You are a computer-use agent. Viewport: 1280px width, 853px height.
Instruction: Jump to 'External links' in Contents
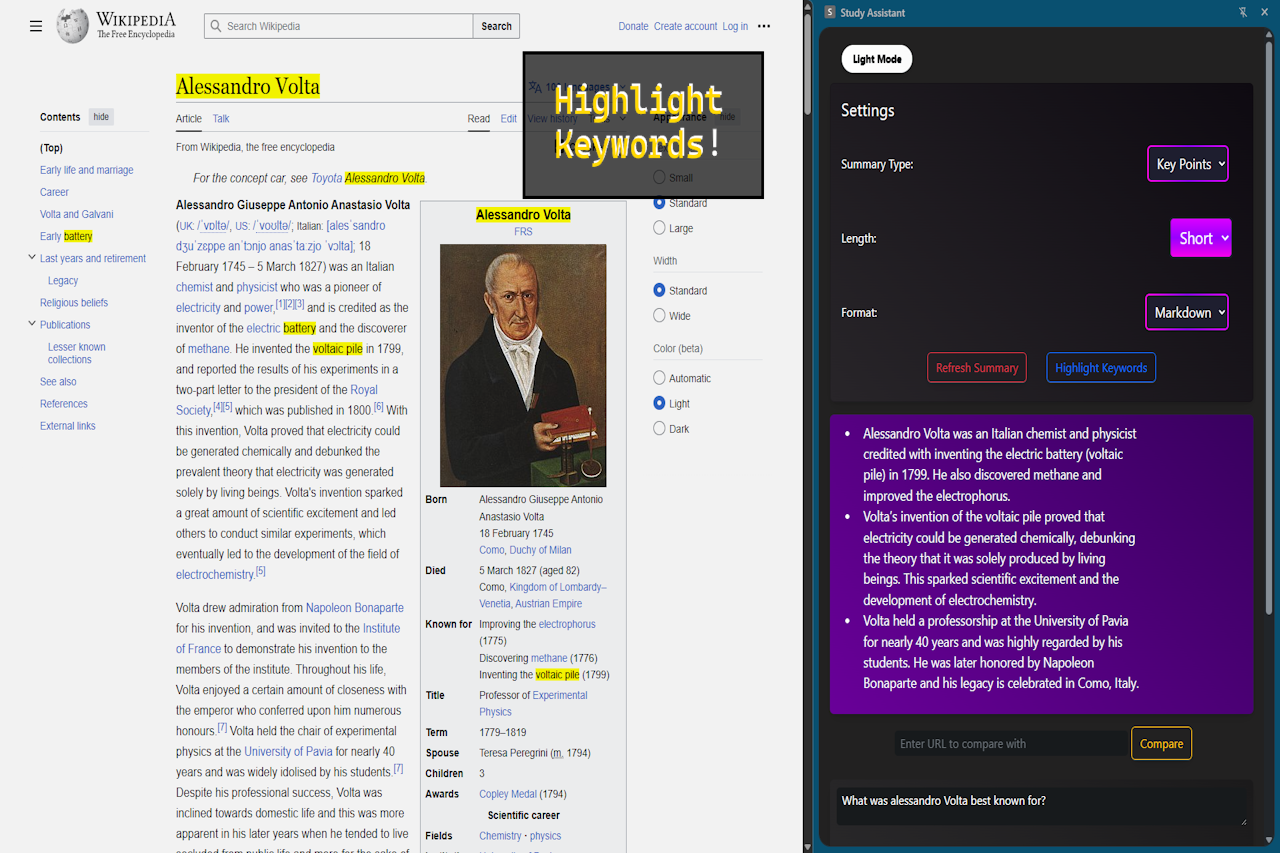(68, 425)
